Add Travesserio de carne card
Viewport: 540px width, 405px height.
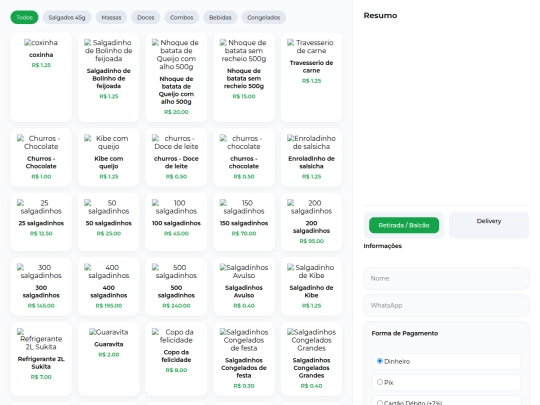pos(311,77)
